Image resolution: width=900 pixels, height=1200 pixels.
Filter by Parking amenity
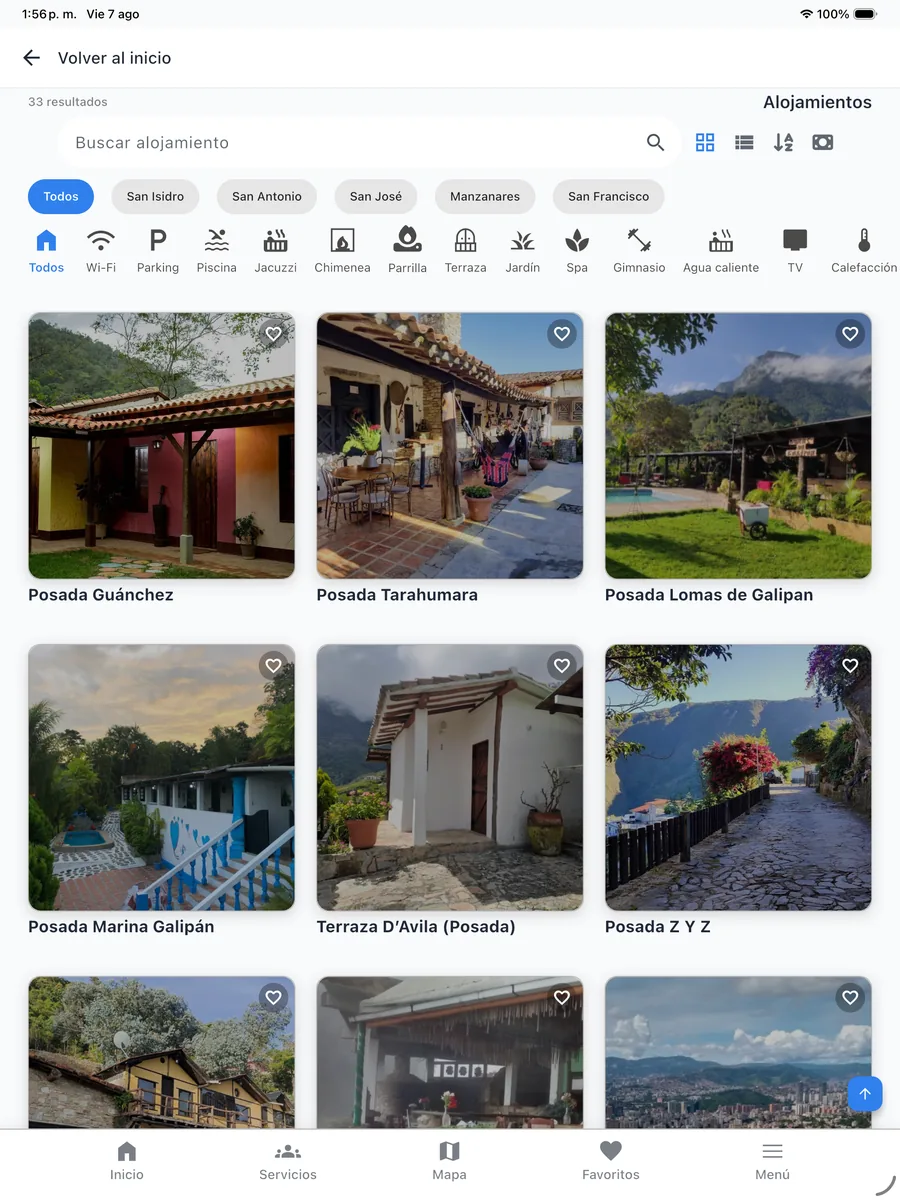coord(158,250)
